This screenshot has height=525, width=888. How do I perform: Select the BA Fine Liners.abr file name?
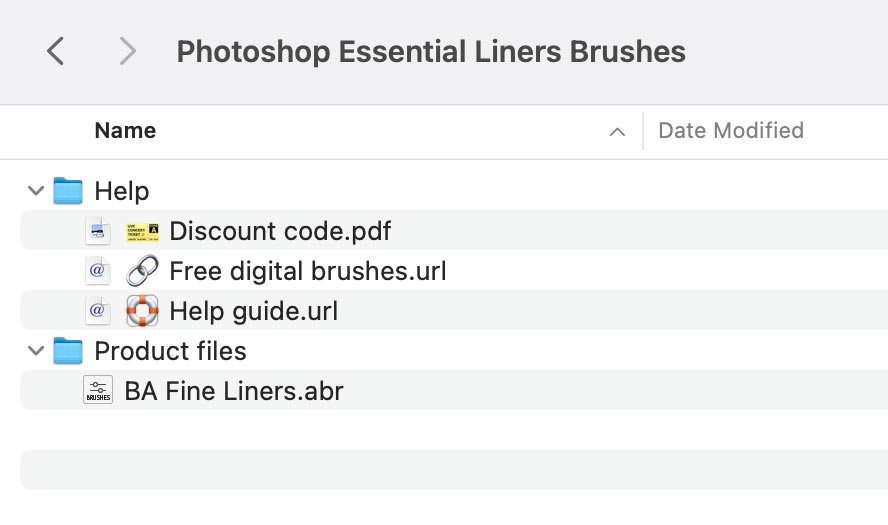point(234,391)
